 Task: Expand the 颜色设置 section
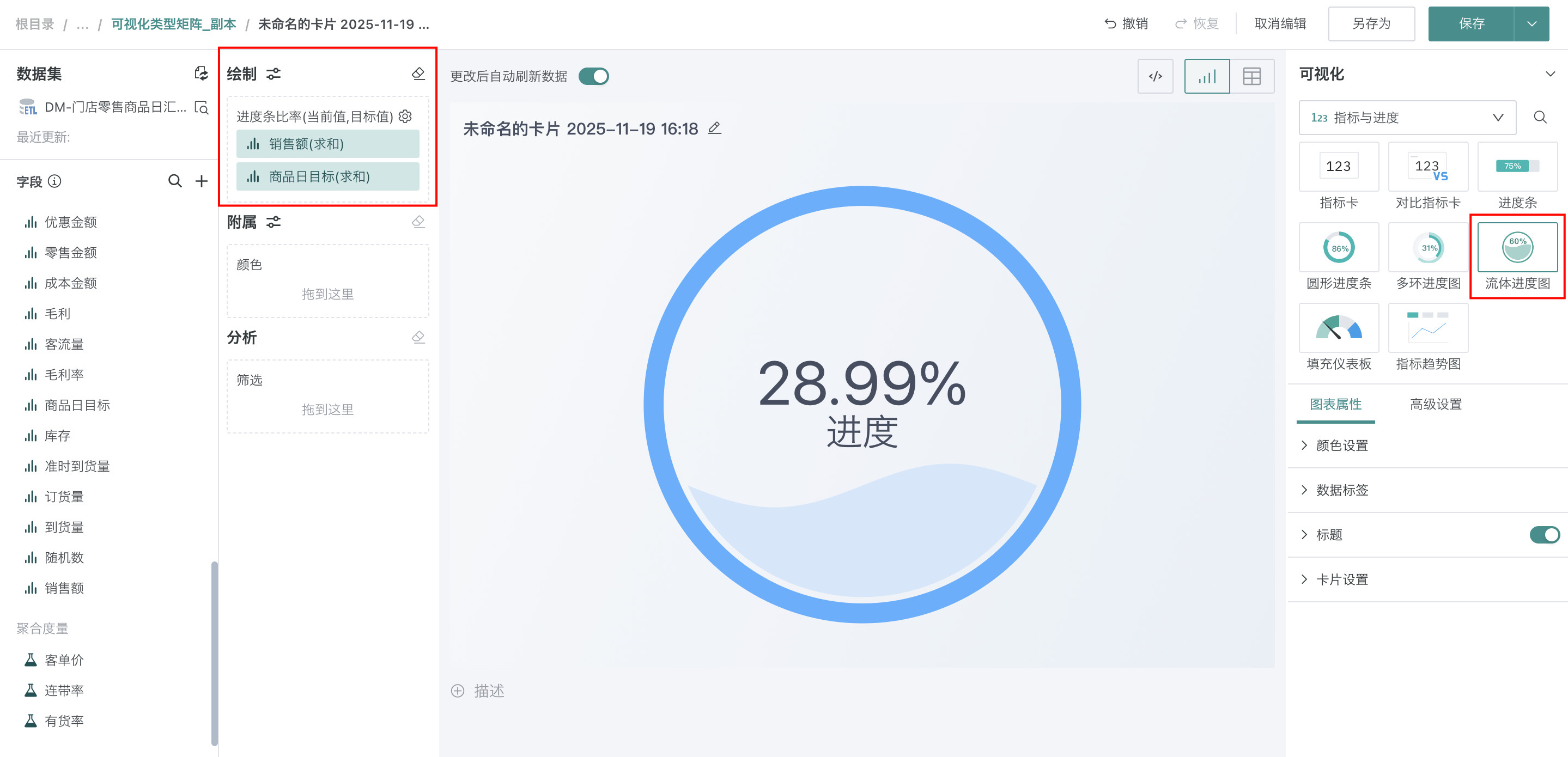(1341, 445)
